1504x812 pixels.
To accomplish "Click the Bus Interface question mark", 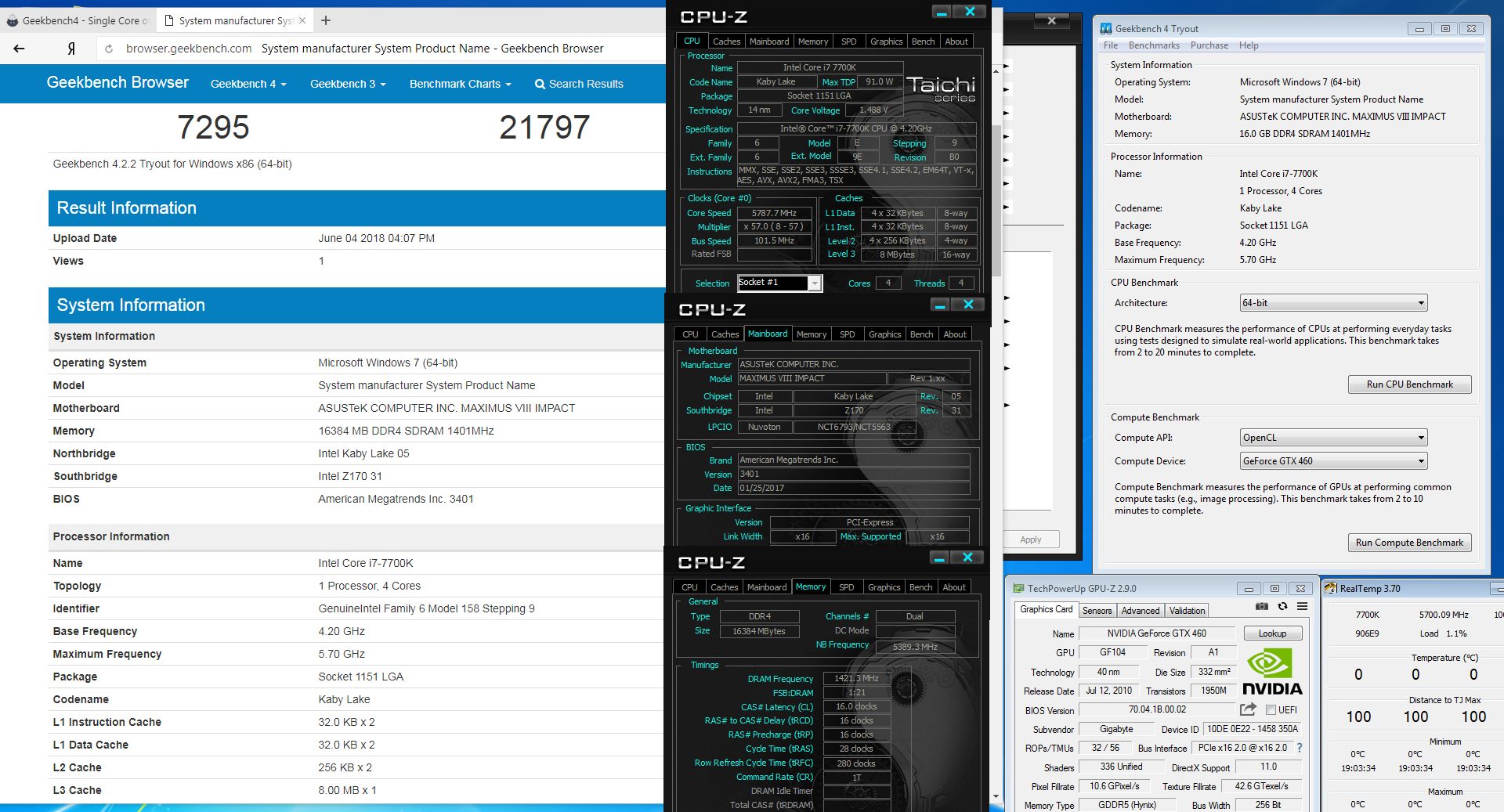I will tap(1300, 748).
